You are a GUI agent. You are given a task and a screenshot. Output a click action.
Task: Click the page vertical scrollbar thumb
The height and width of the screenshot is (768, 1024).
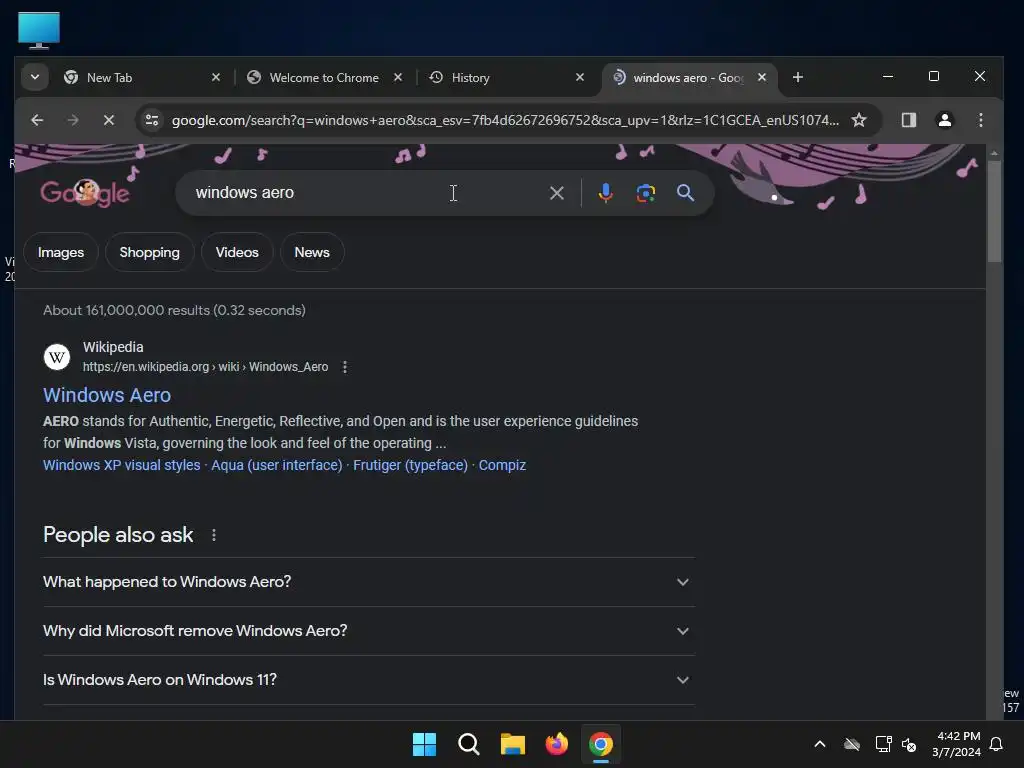coord(994,211)
